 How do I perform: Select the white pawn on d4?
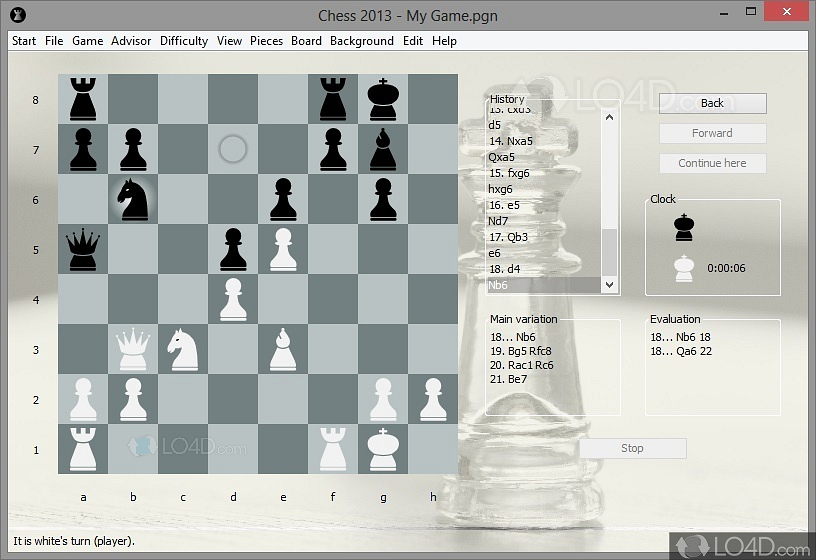(233, 299)
